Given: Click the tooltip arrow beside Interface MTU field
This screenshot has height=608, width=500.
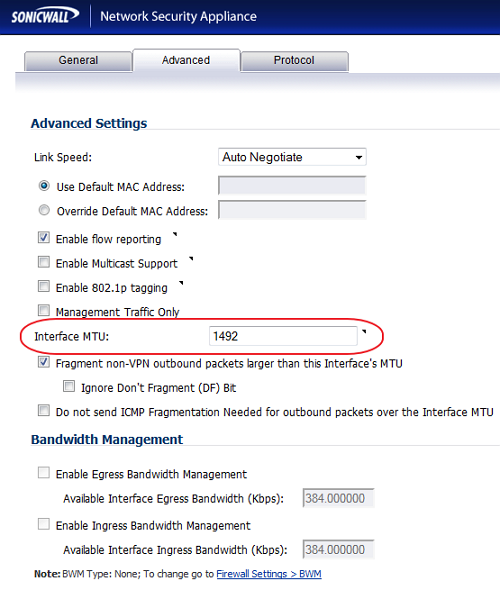Looking at the screenshot, I should (x=364, y=332).
